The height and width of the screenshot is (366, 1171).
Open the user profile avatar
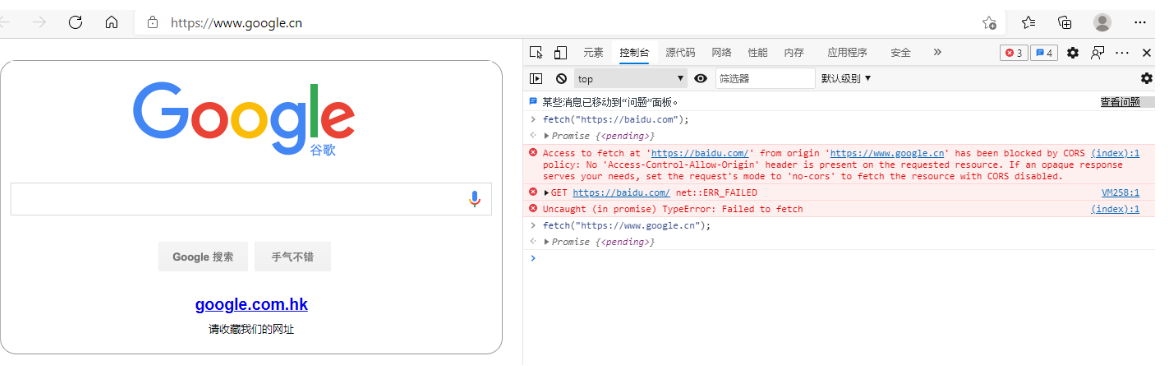click(x=1102, y=22)
